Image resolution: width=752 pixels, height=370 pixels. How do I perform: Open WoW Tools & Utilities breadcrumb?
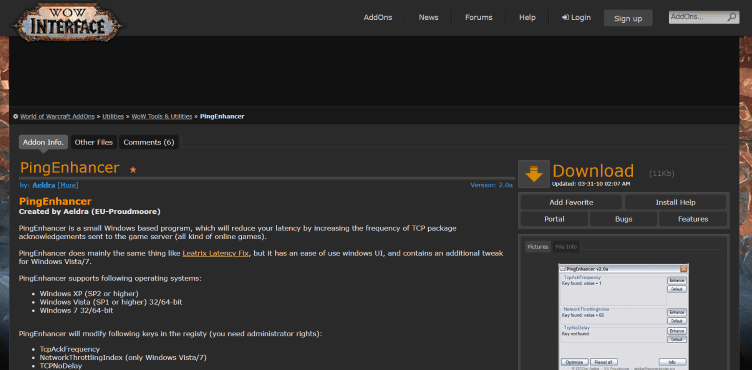point(162,117)
